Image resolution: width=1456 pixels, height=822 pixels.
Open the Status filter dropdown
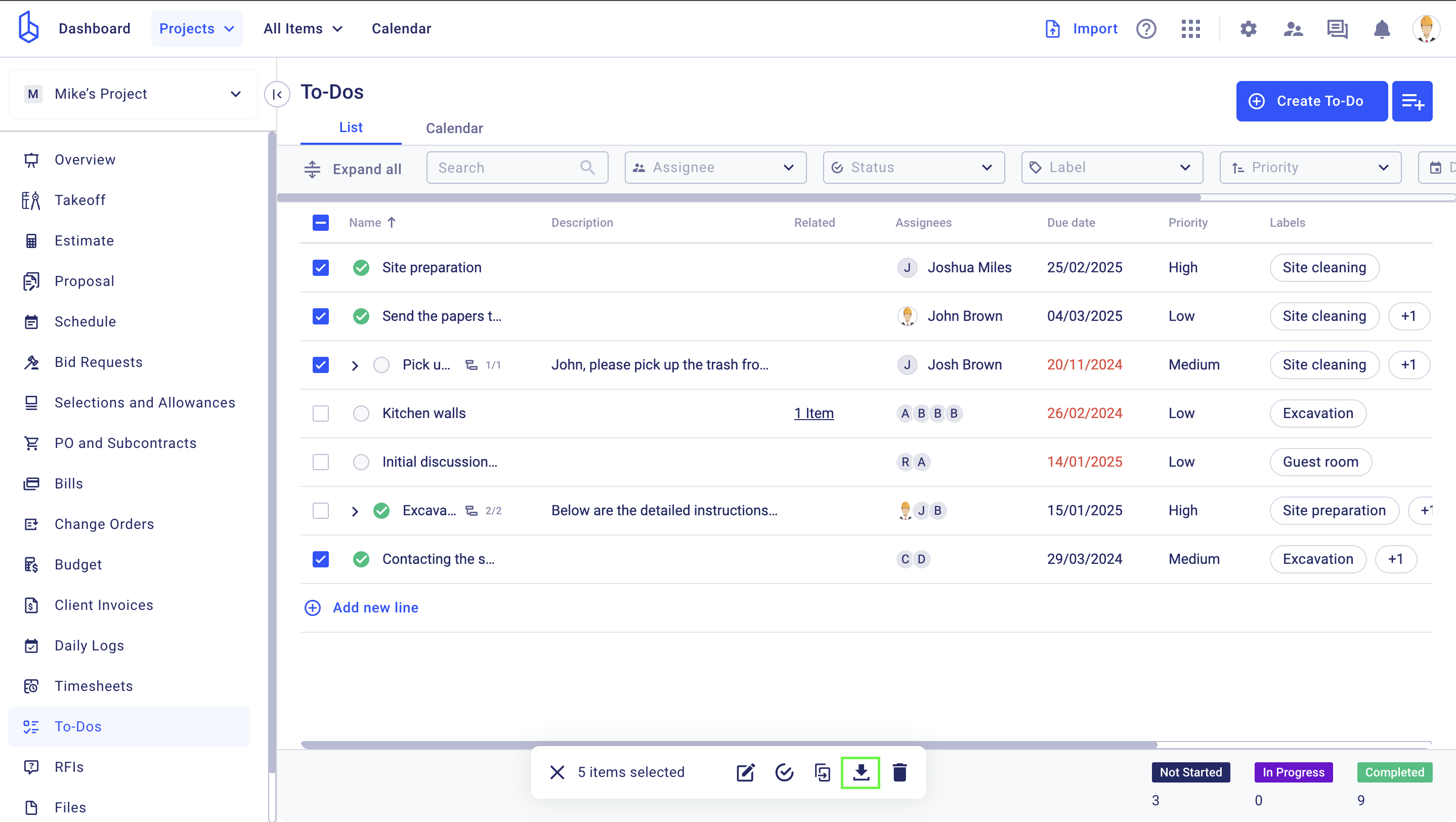[x=913, y=168]
